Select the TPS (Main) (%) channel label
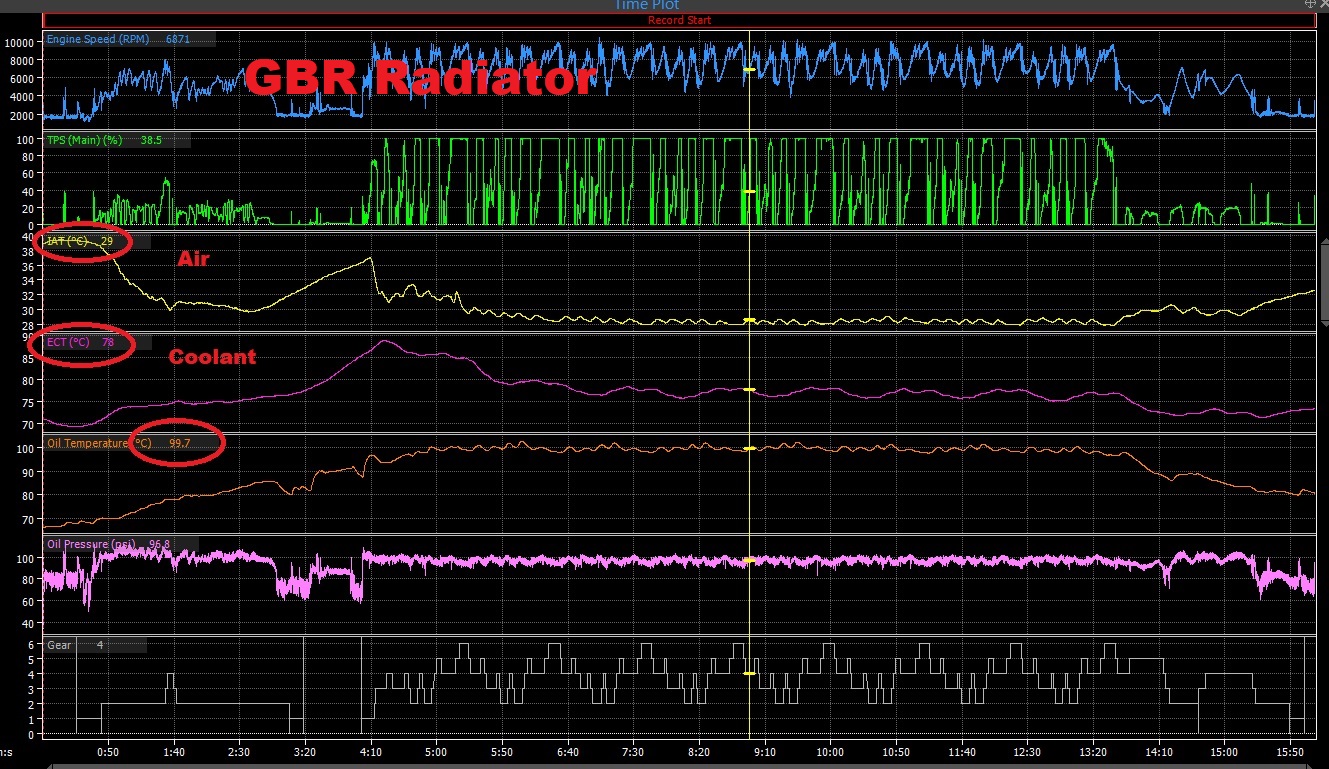Image resolution: width=1329 pixels, height=769 pixels. (84, 141)
